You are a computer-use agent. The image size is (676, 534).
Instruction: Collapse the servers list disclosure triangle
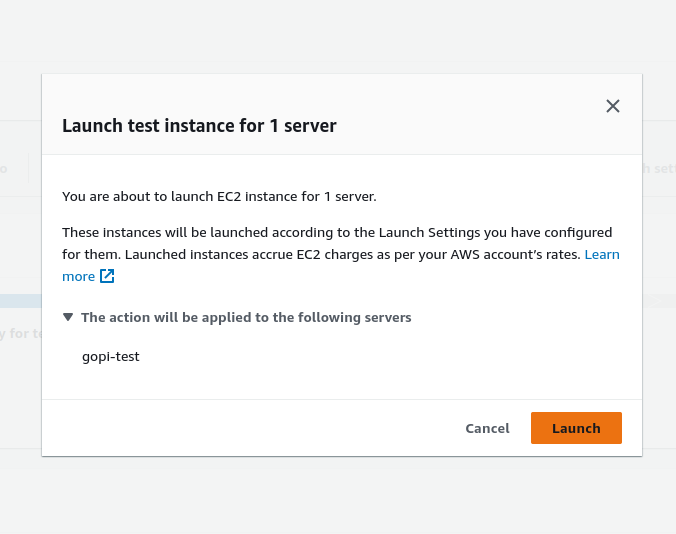[68, 317]
